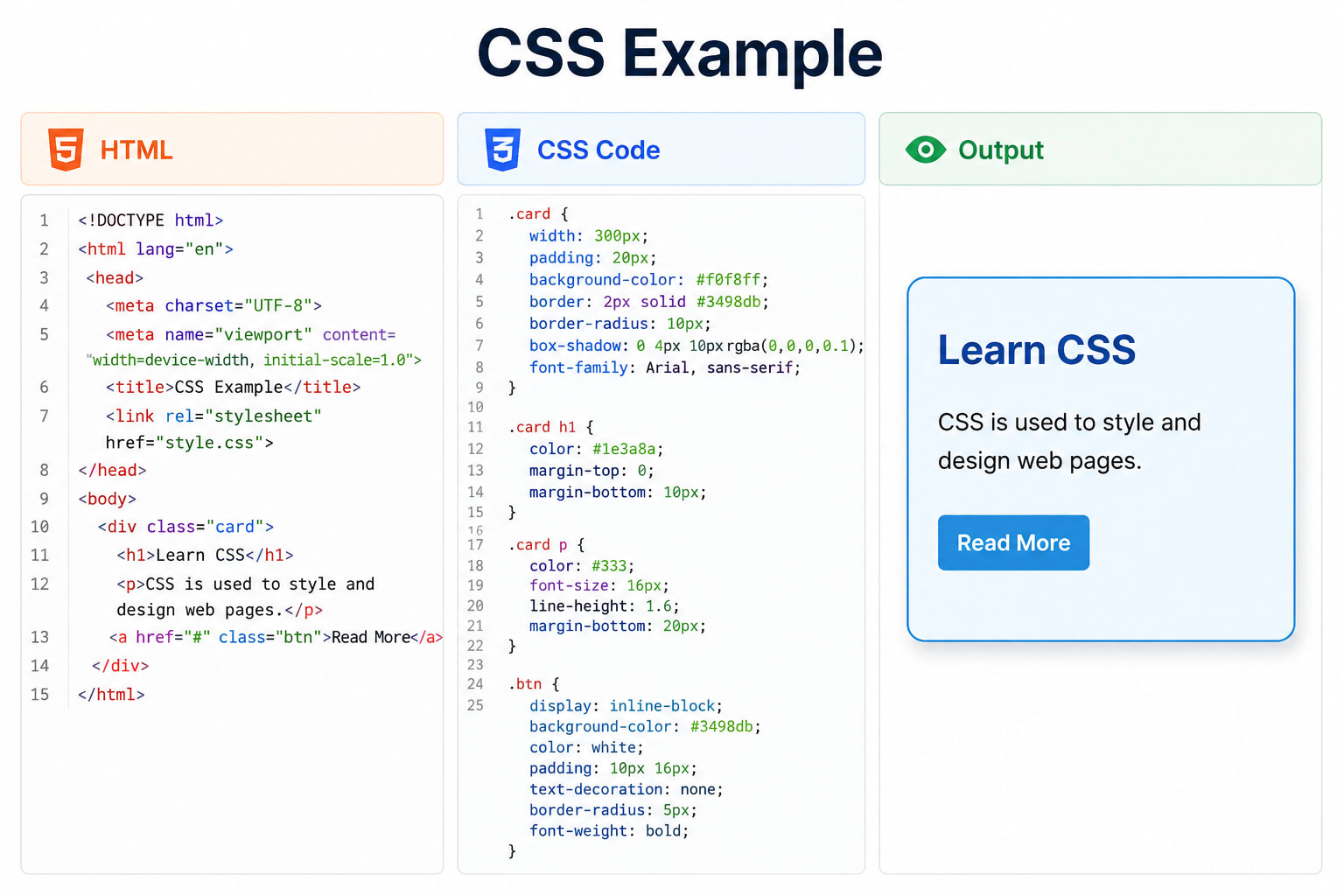Click the '.card {' selector in CSS code
Screen dimensions: 1344x896
(x=539, y=214)
